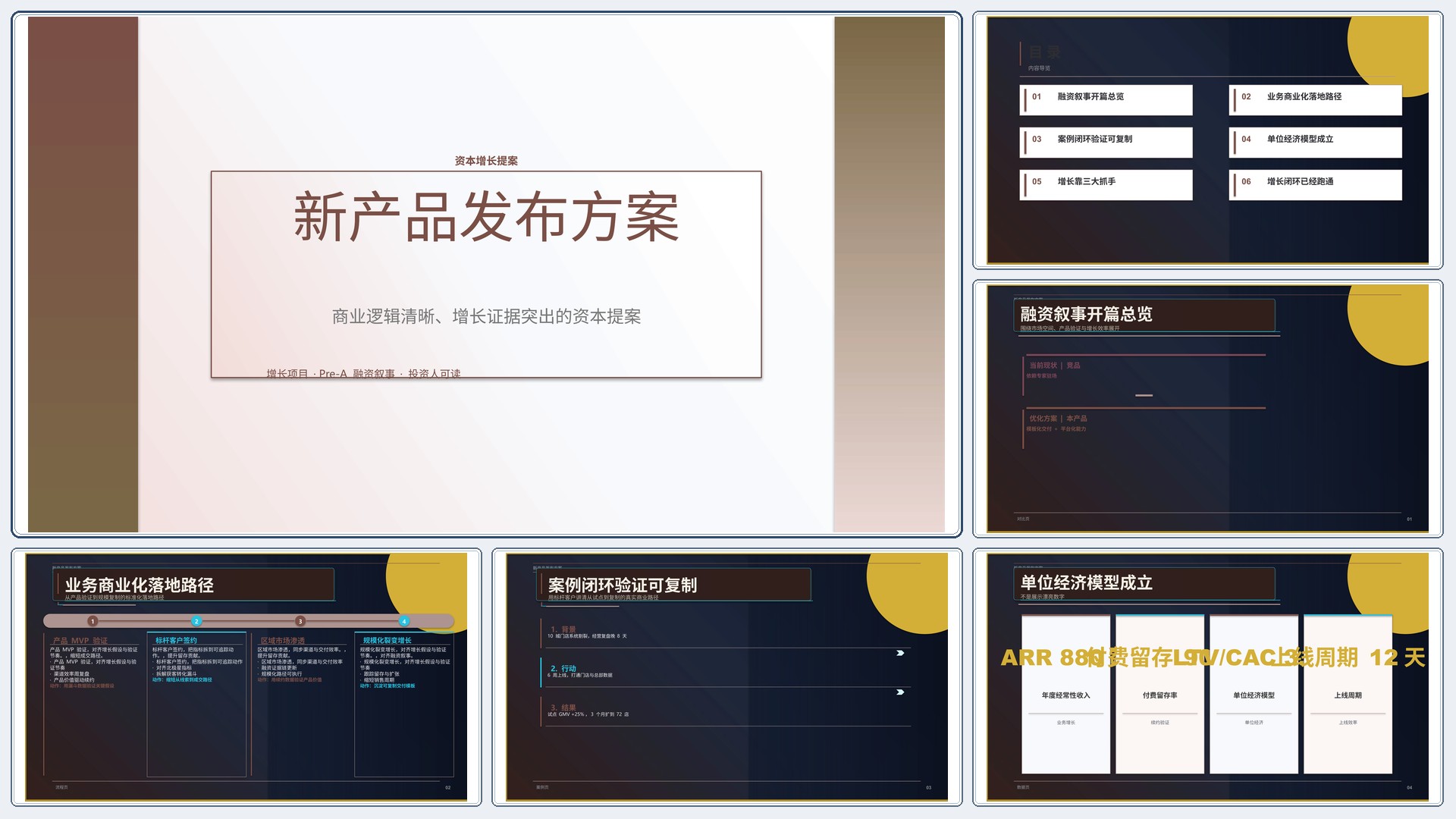Click timeline step marker 3 on roadmap slide
The height and width of the screenshot is (819, 1456).
[x=300, y=621]
